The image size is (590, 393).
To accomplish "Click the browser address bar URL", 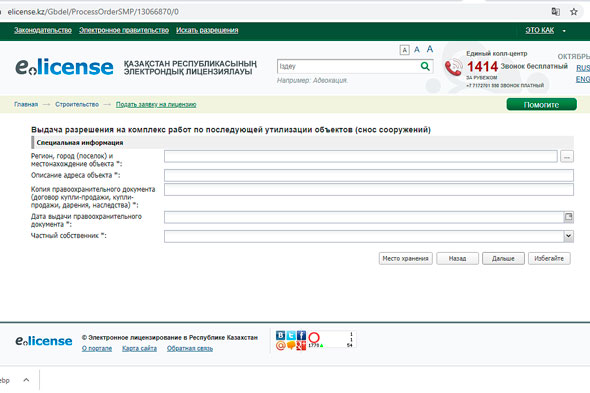I will (93, 12).
